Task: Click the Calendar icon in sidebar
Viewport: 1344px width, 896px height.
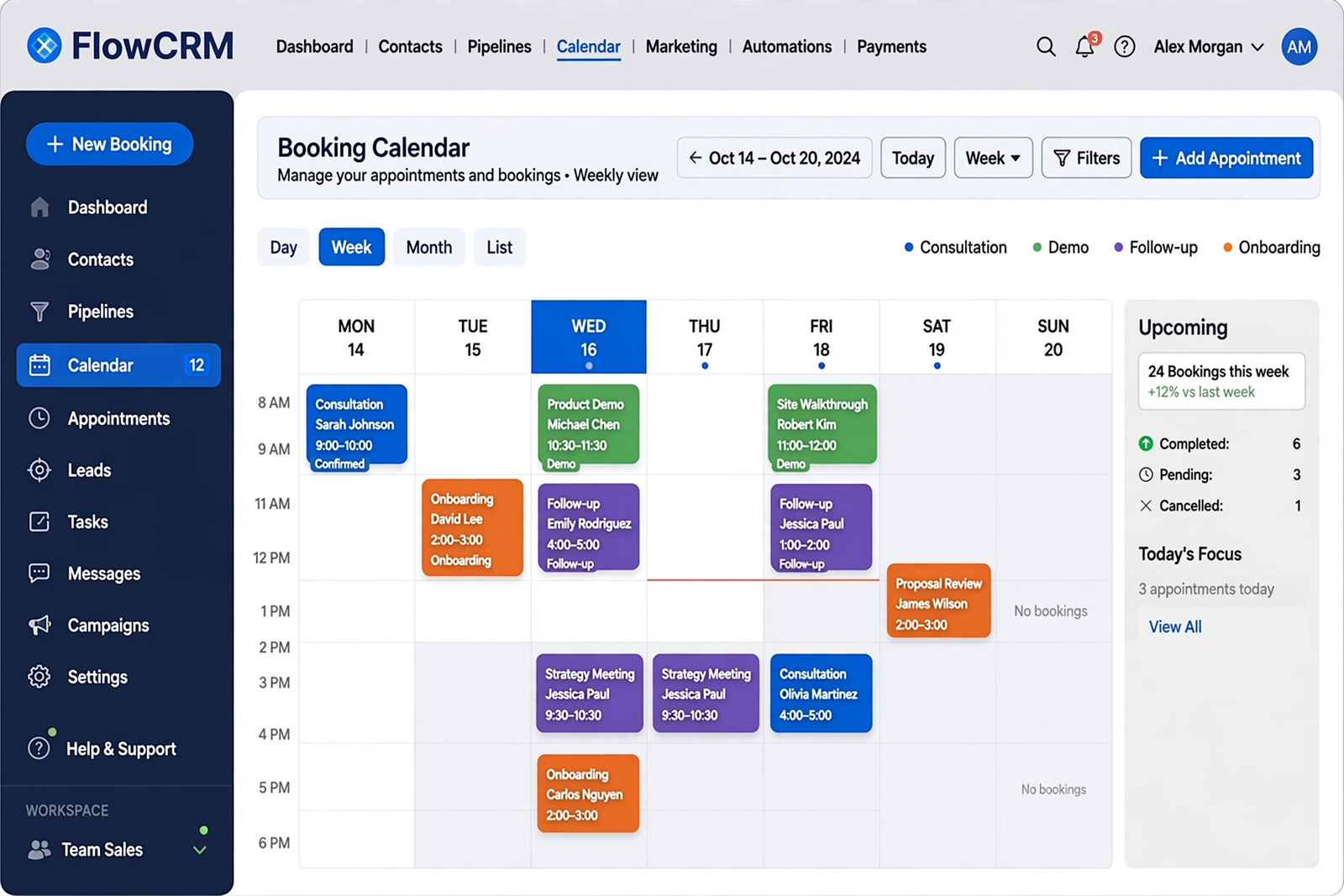Action: pyautogui.click(x=39, y=365)
